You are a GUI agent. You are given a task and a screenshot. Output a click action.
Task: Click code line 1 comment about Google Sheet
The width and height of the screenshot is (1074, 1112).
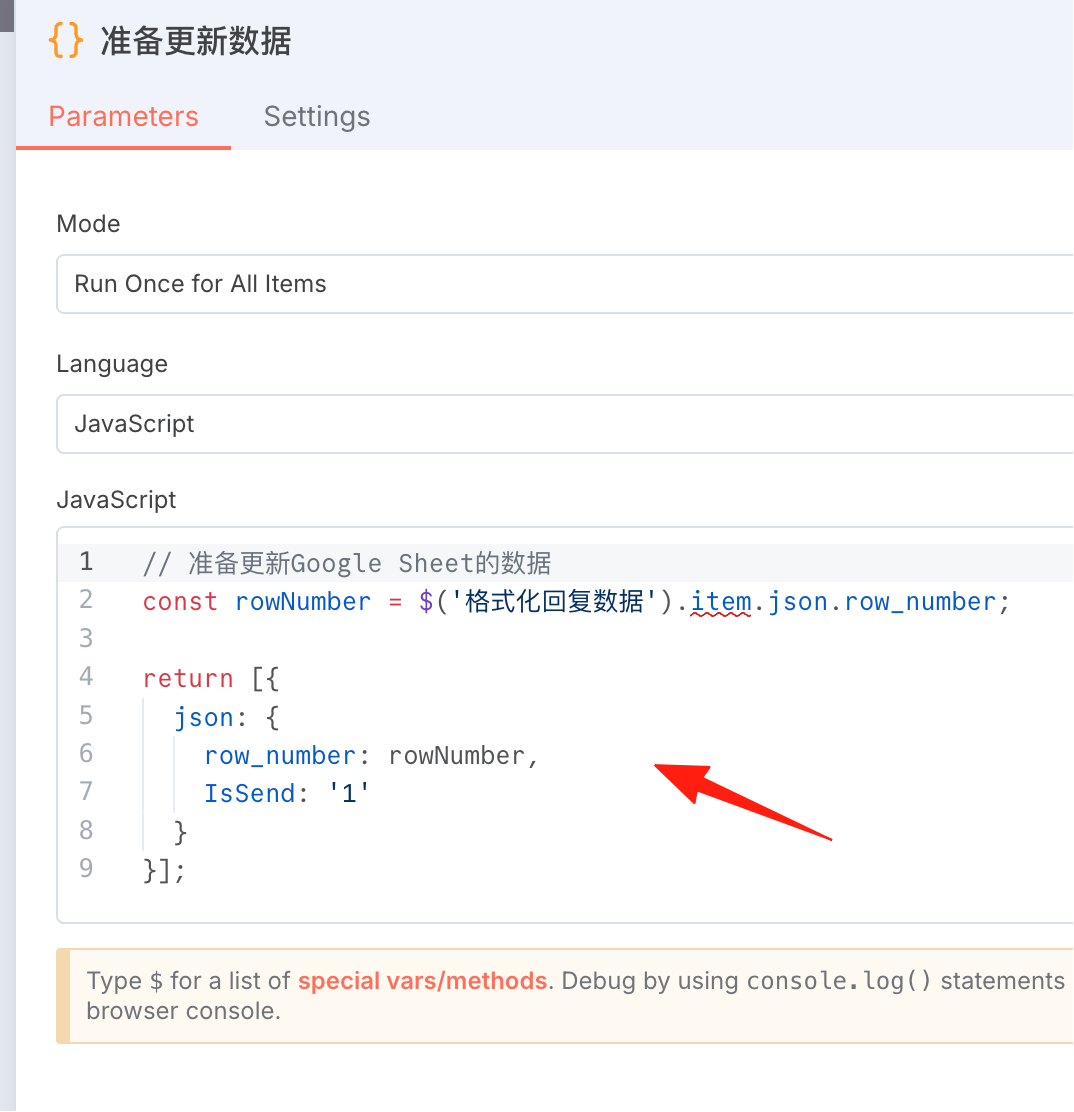pyautogui.click(x=347, y=563)
